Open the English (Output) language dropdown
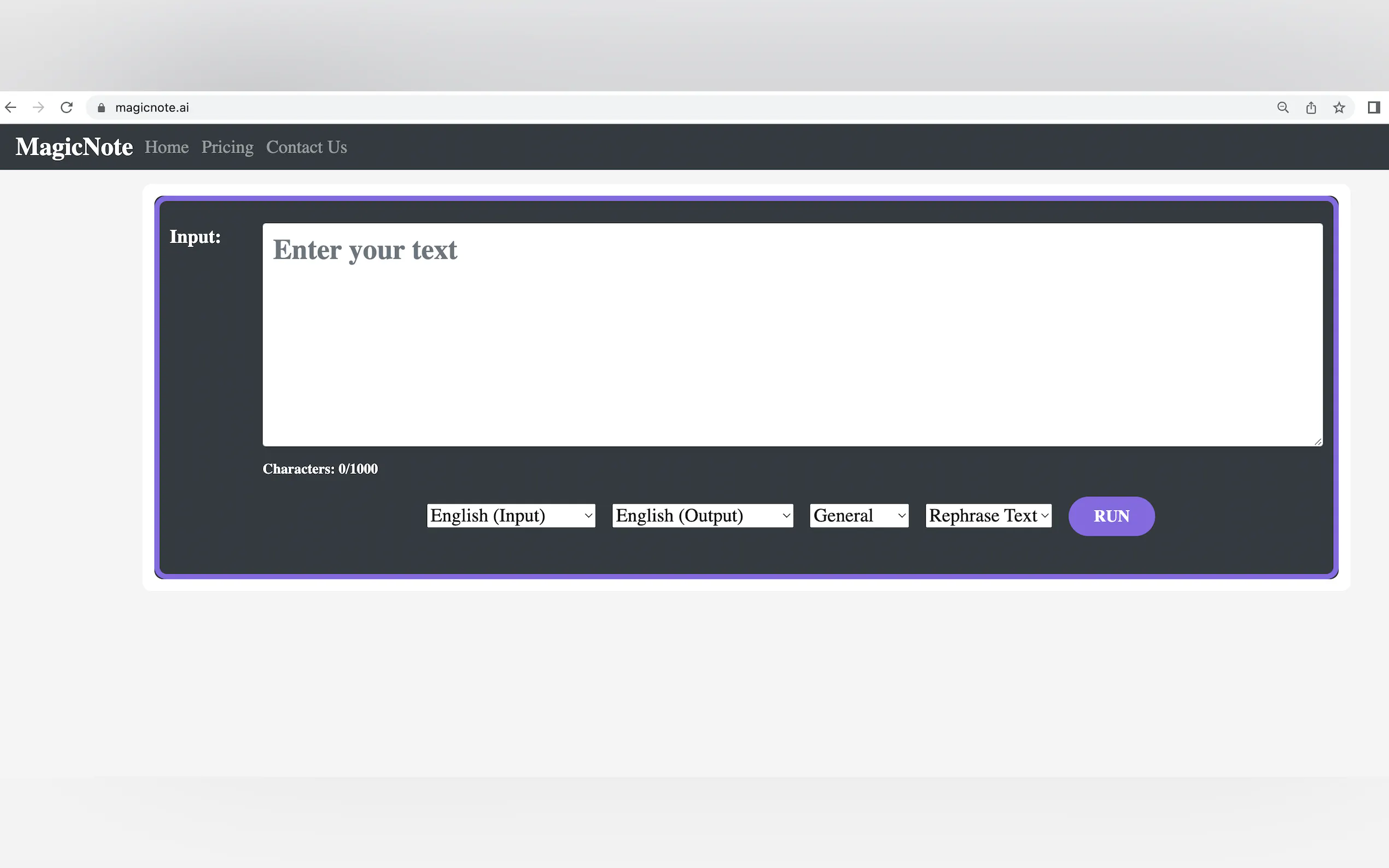1389x868 pixels. (x=702, y=515)
